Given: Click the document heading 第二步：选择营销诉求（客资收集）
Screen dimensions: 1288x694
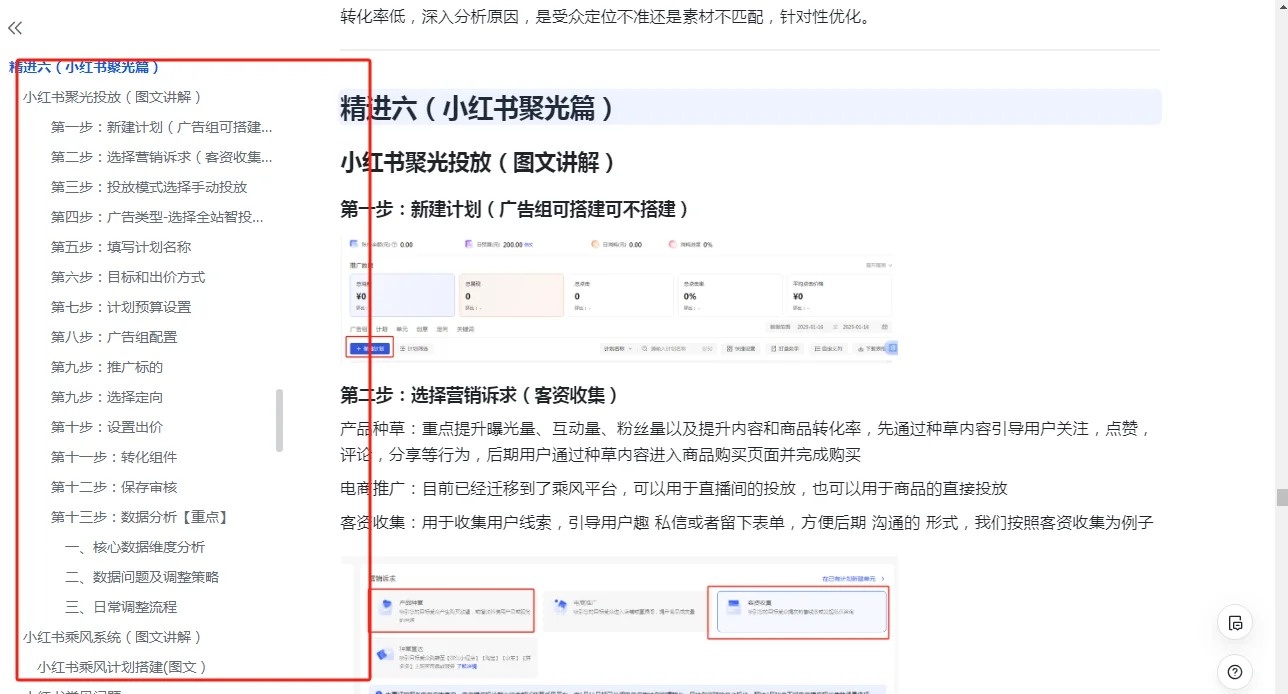Looking at the screenshot, I should 480,395.
